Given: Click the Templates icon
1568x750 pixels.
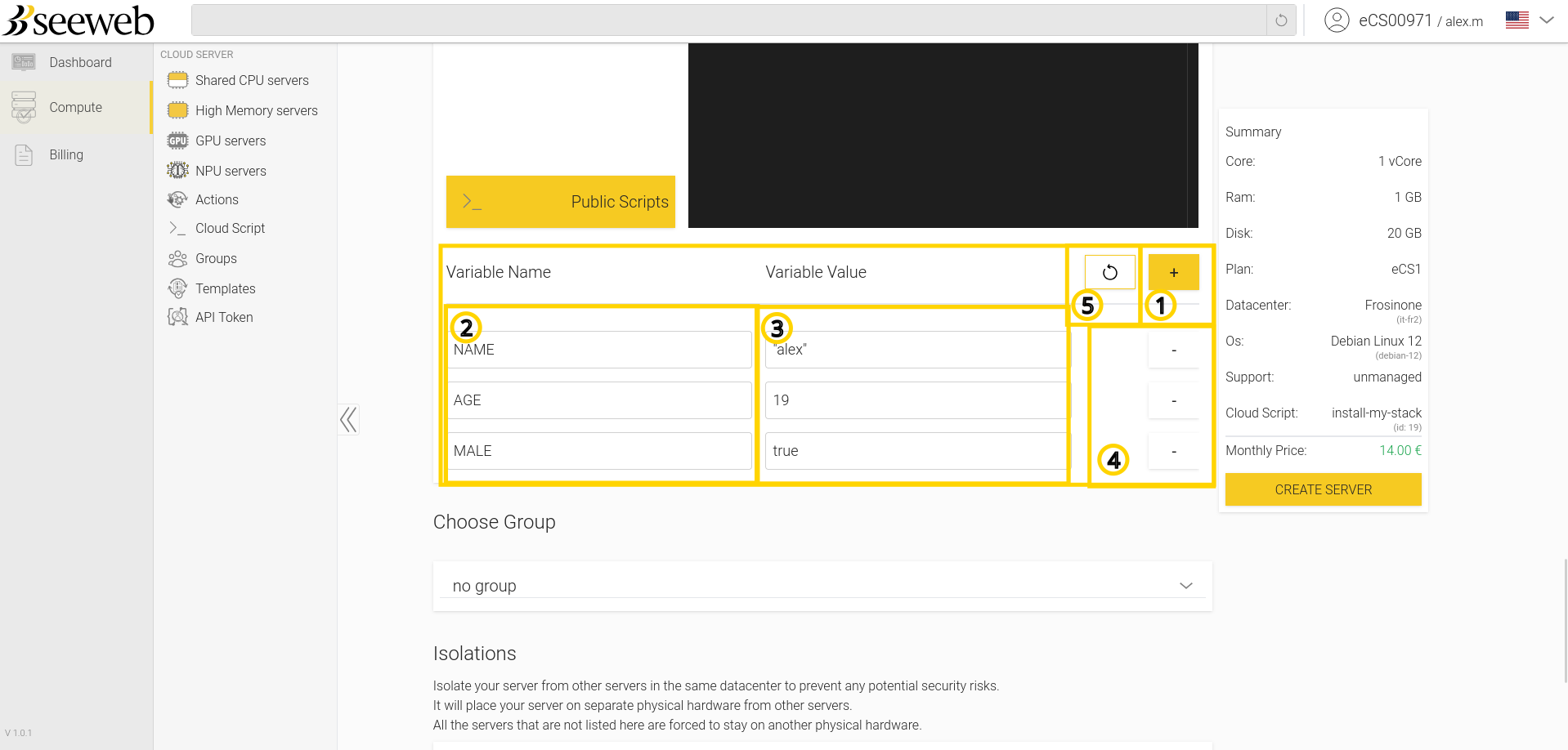Looking at the screenshot, I should [177, 288].
